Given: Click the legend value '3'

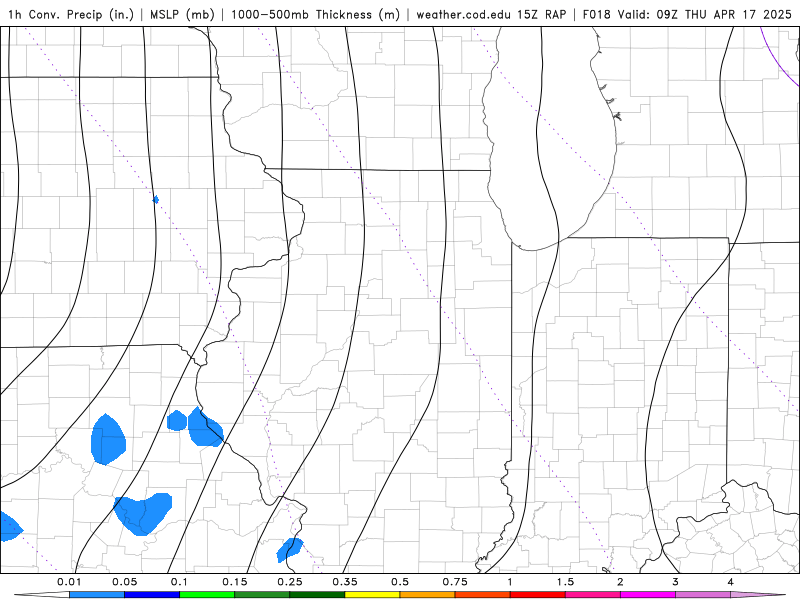Looking at the screenshot, I should tap(676, 582).
